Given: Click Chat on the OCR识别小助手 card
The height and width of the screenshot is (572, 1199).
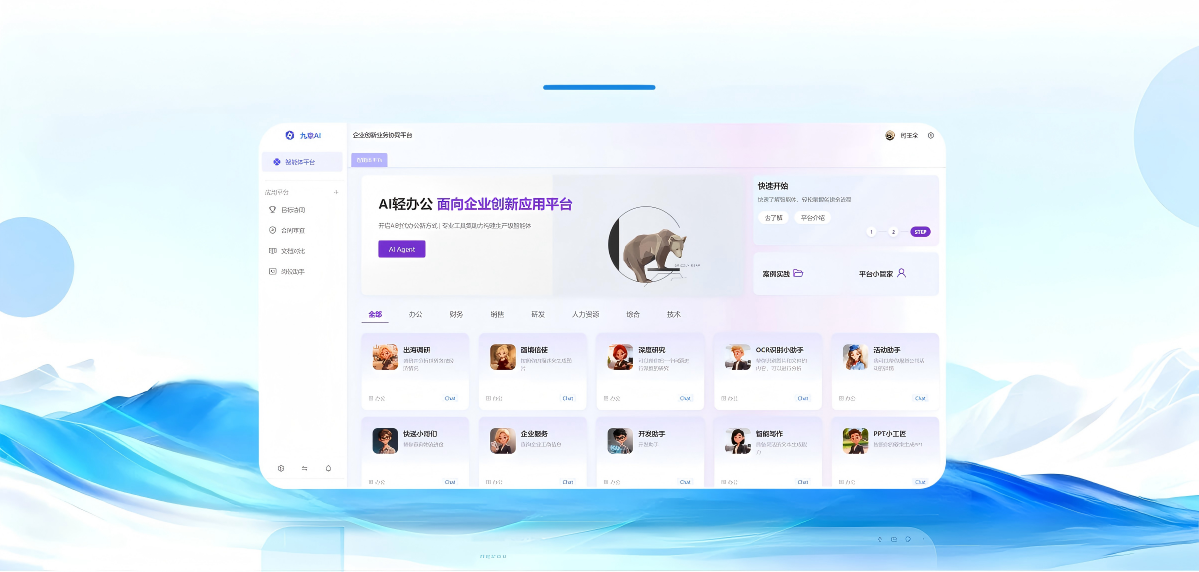Looking at the screenshot, I should pos(803,398).
